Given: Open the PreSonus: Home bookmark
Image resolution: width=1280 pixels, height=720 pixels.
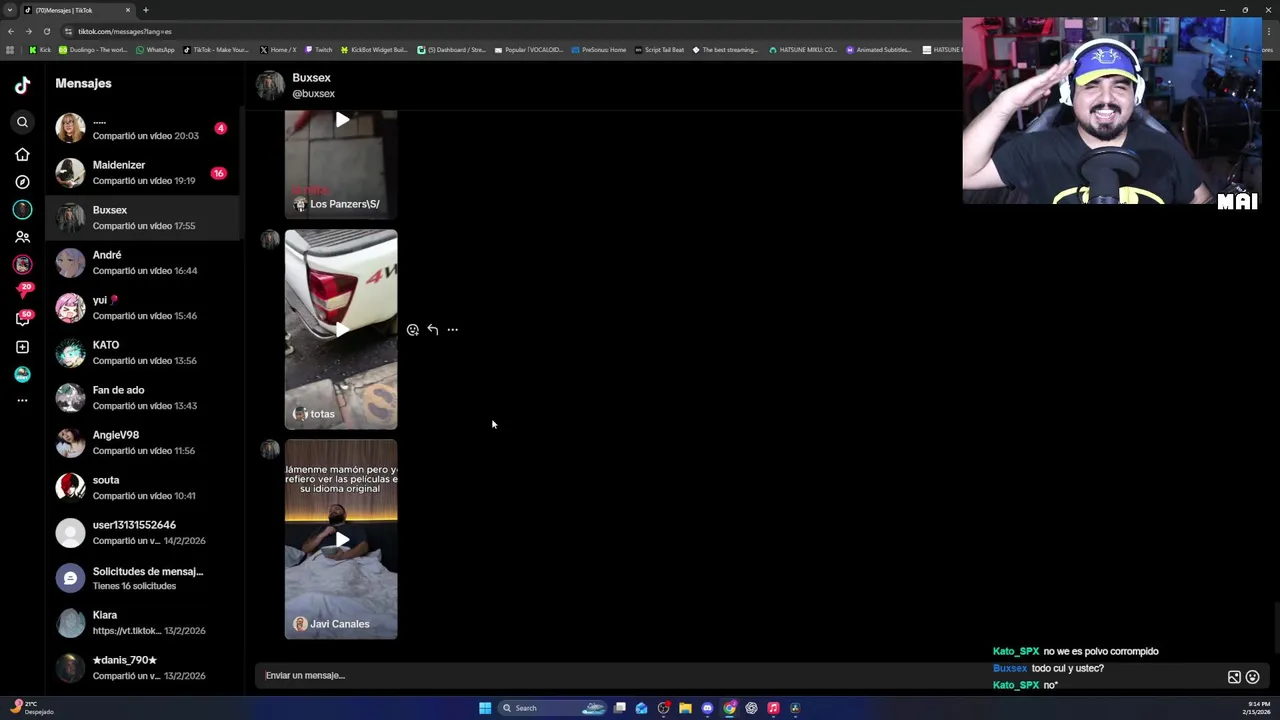Looking at the screenshot, I should (x=598, y=49).
